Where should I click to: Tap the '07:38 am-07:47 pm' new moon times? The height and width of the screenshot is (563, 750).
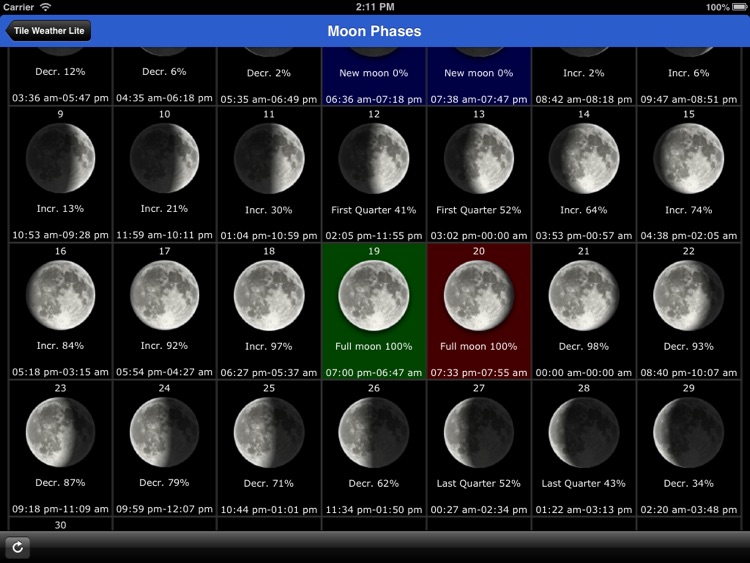[x=479, y=99]
